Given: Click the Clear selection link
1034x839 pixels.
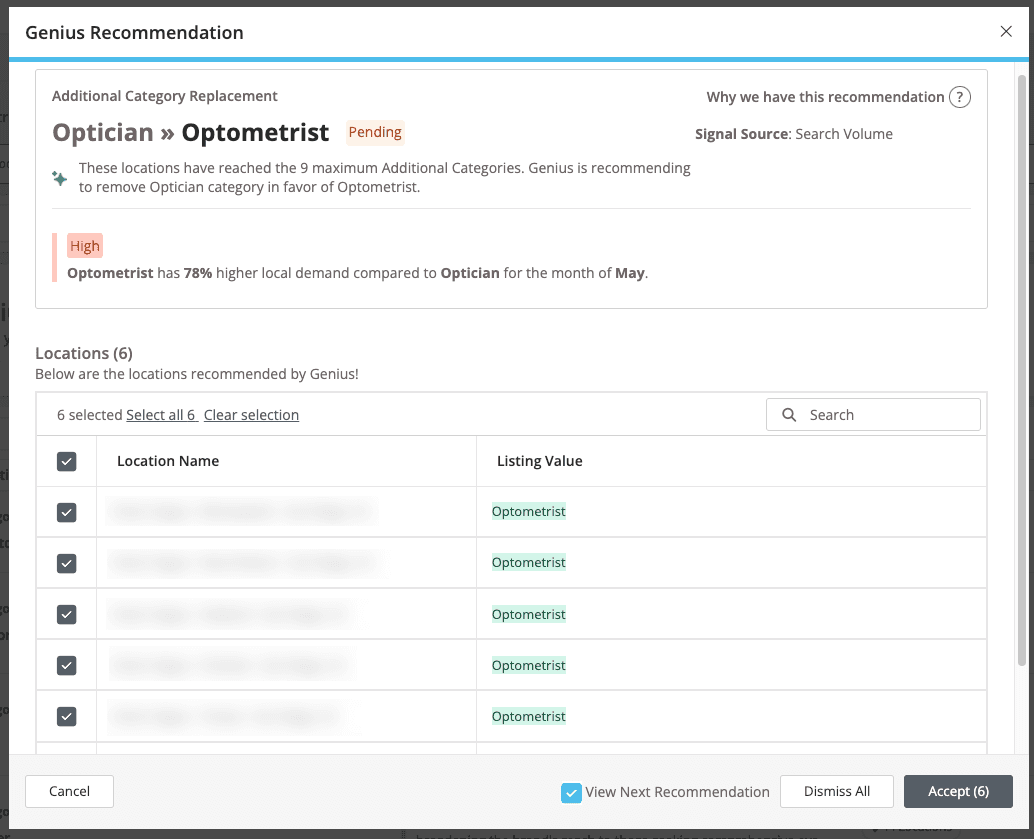Looking at the screenshot, I should (x=251, y=414).
